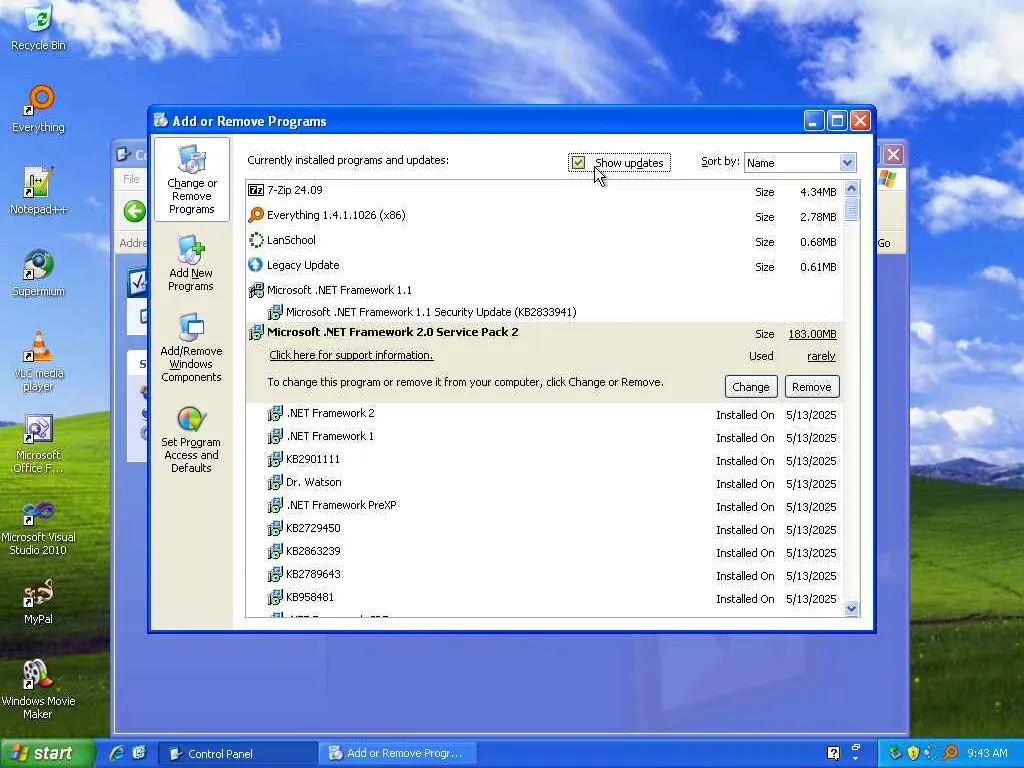Click the Change button for .NET Framework 2.0
This screenshot has width=1024, height=768.
tap(751, 387)
